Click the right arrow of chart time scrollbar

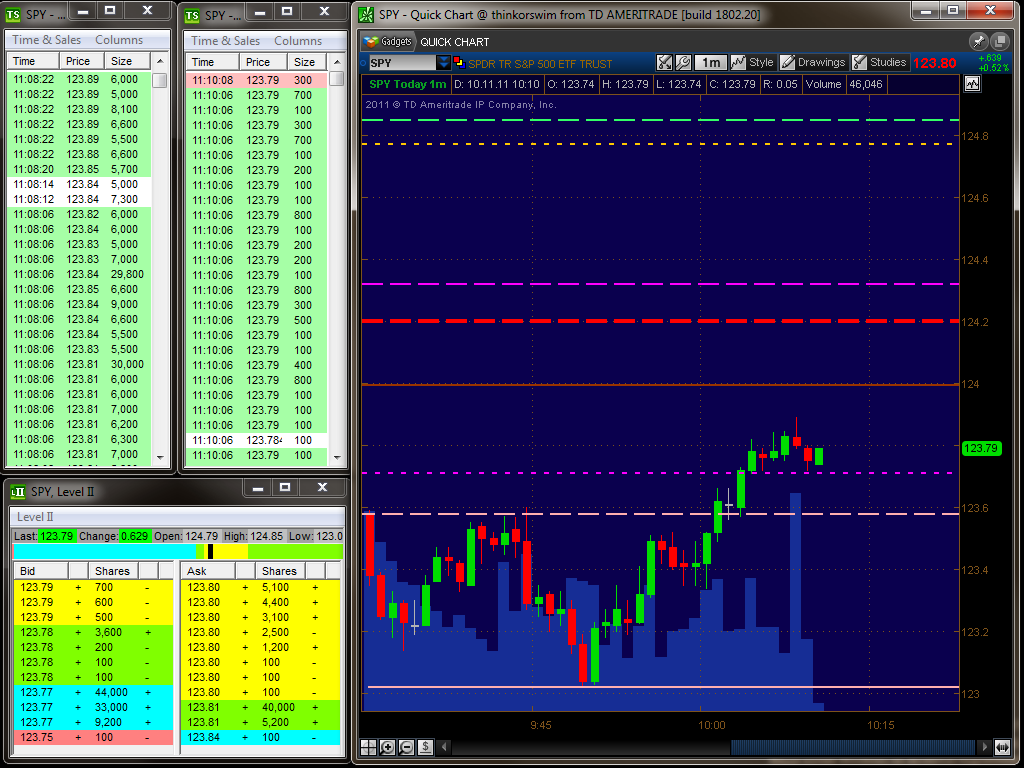[985, 747]
